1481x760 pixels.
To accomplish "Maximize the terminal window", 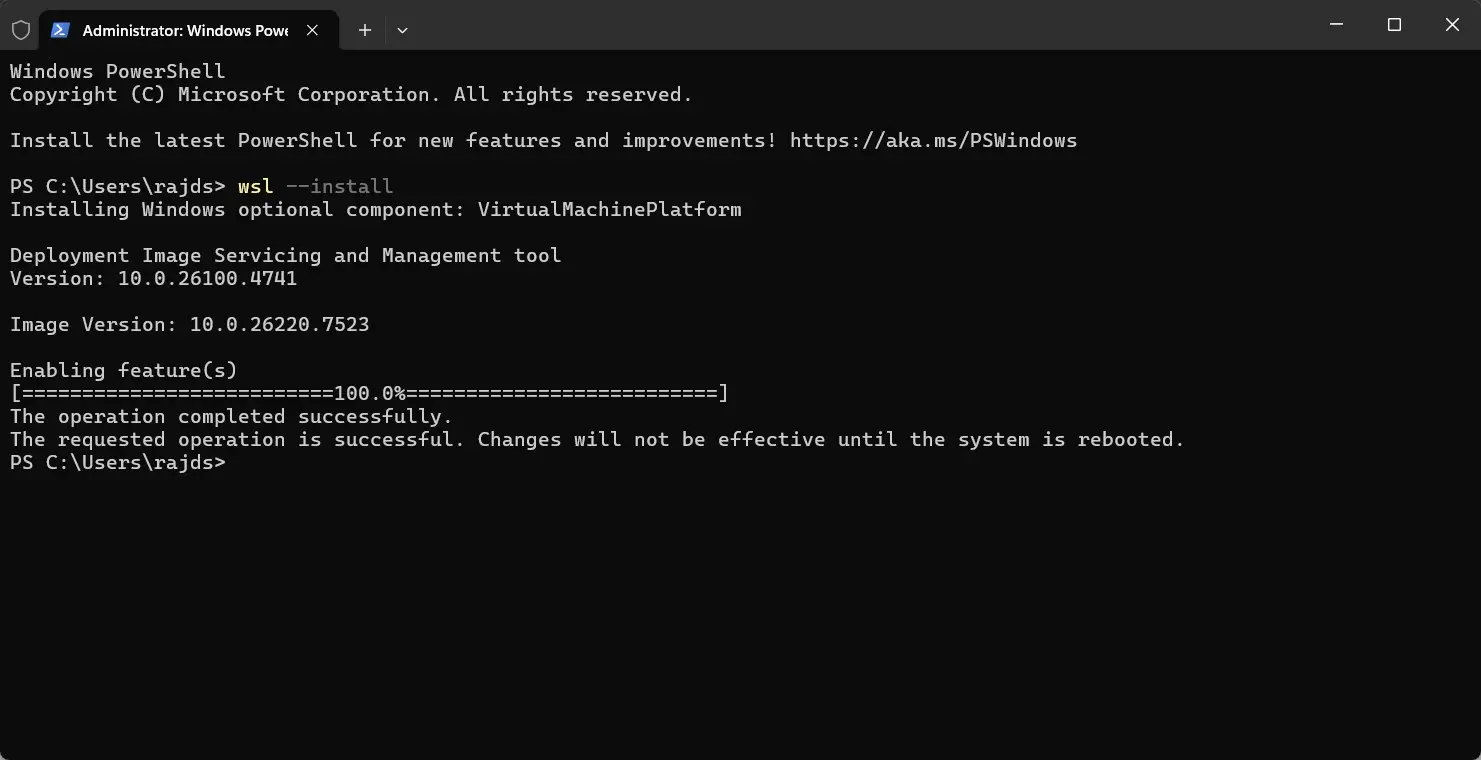I will click(1394, 25).
